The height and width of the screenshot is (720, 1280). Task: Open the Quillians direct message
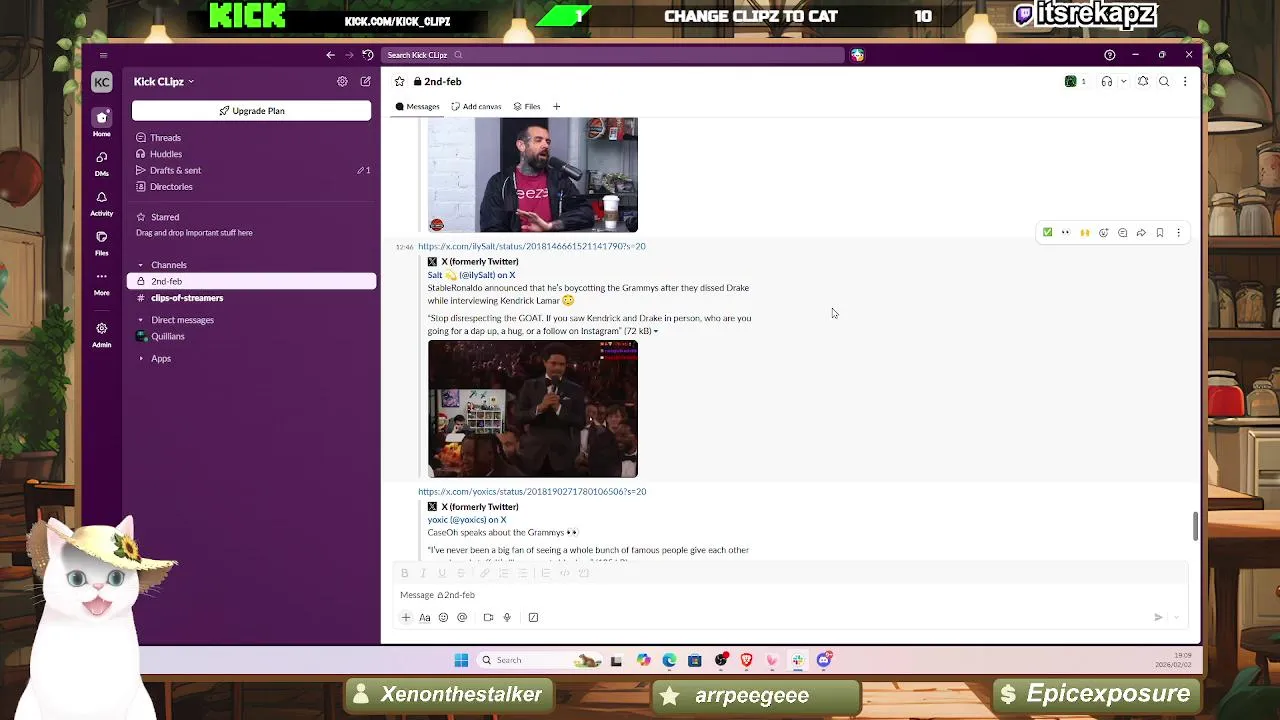point(252,336)
